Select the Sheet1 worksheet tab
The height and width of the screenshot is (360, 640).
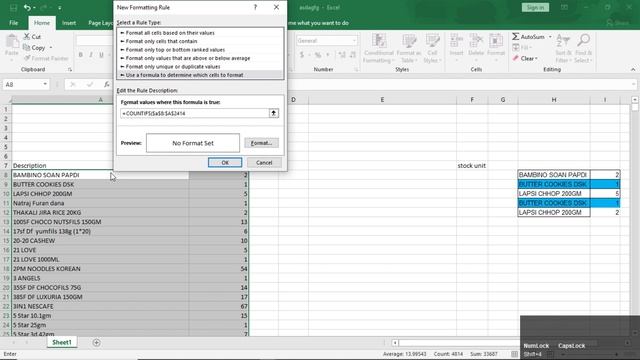click(62, 342)
